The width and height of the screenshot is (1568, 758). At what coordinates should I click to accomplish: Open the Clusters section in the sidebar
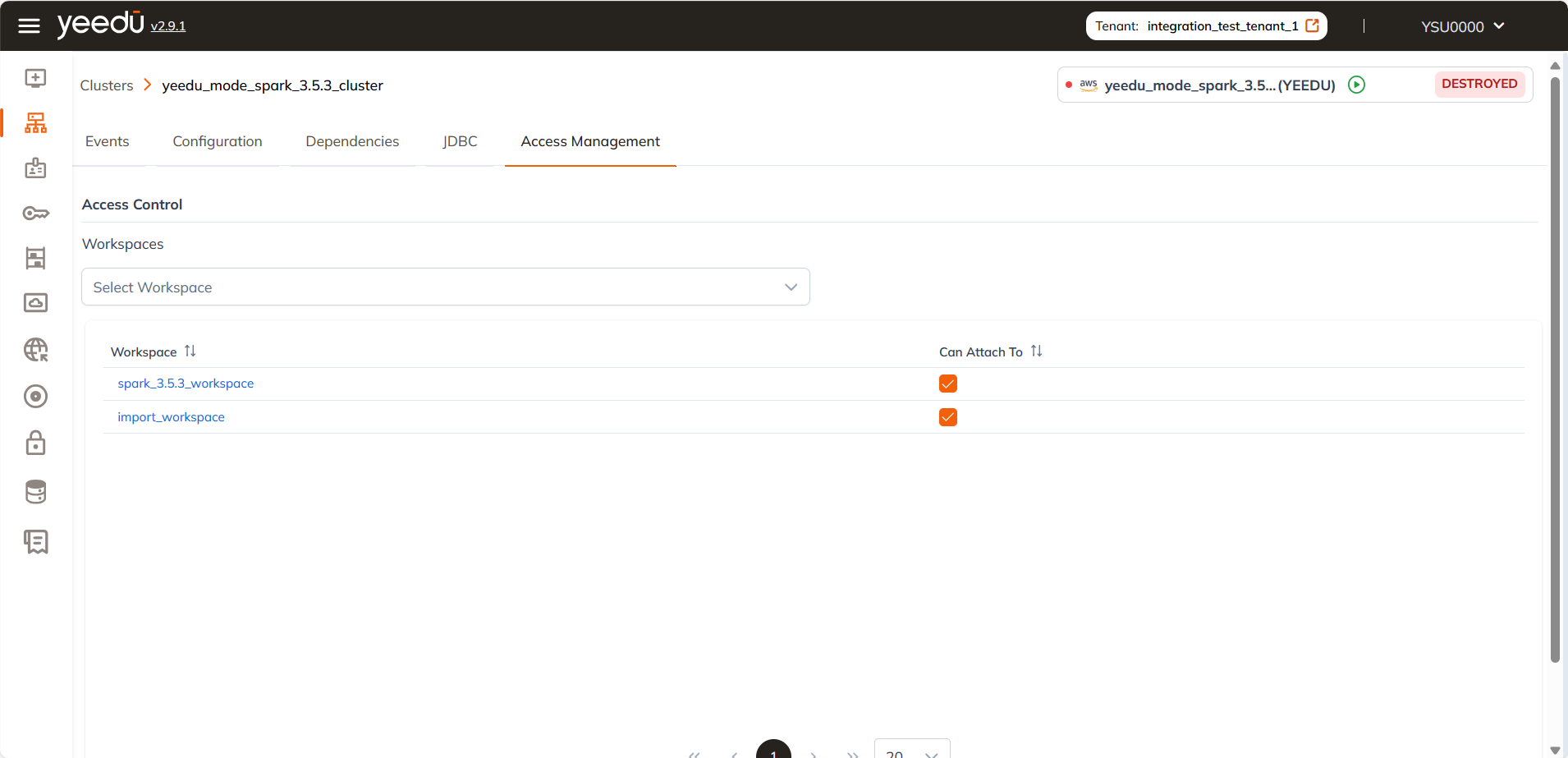coord(34,122)
